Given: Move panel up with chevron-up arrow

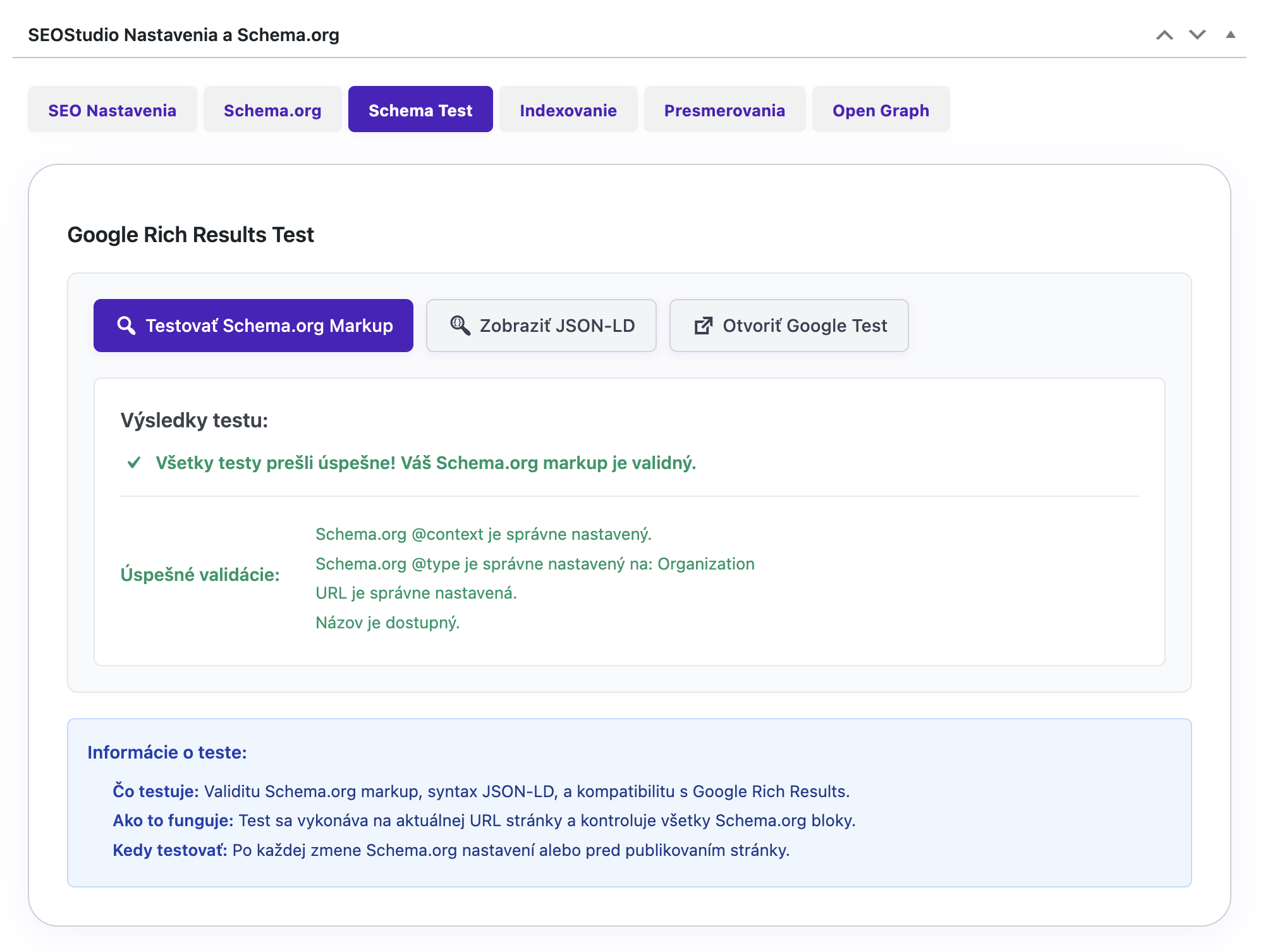Looking at the screenshot, I should point(1164,35).
